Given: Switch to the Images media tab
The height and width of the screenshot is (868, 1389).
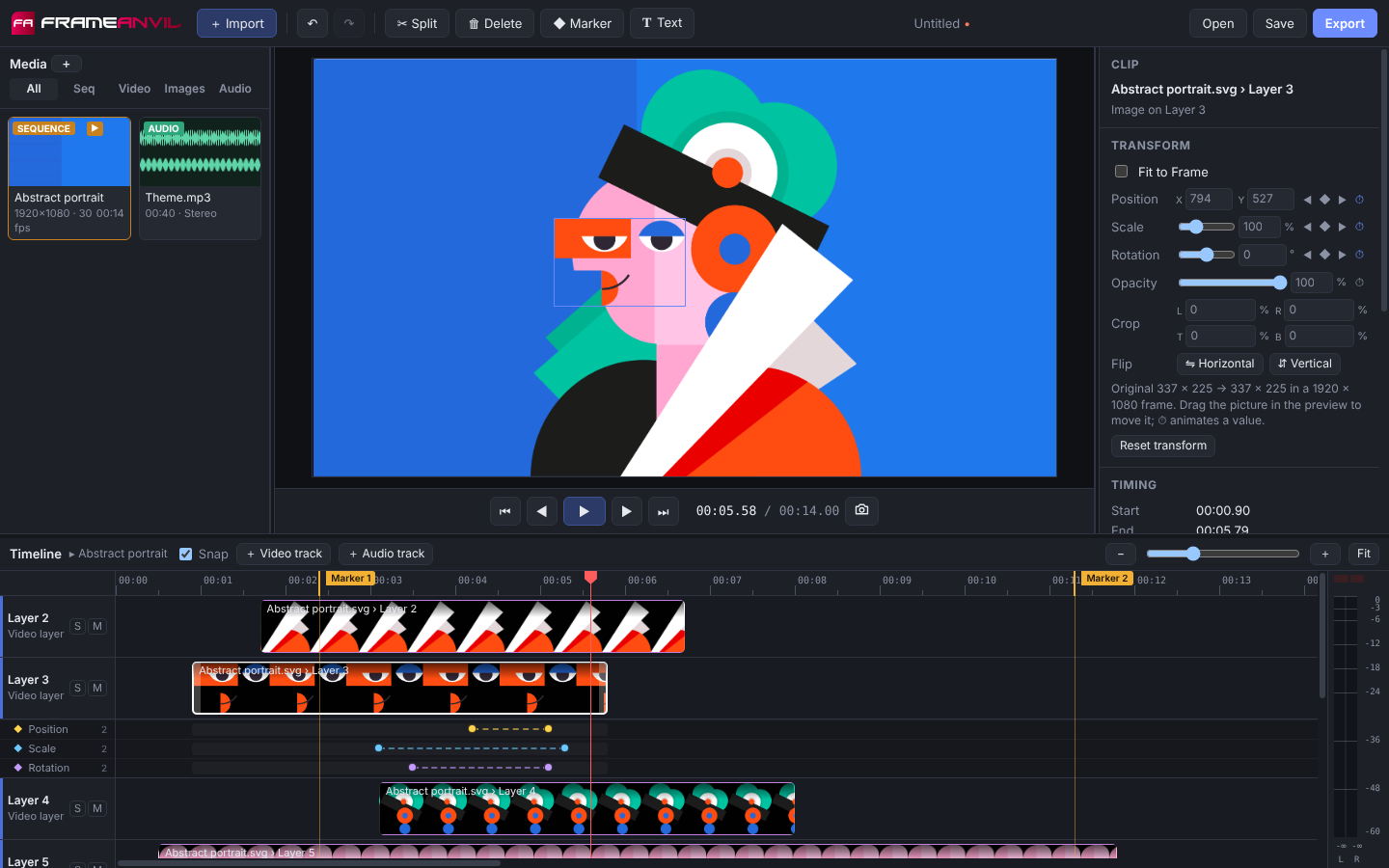Looking at the screenshot, I should point(184,89).
